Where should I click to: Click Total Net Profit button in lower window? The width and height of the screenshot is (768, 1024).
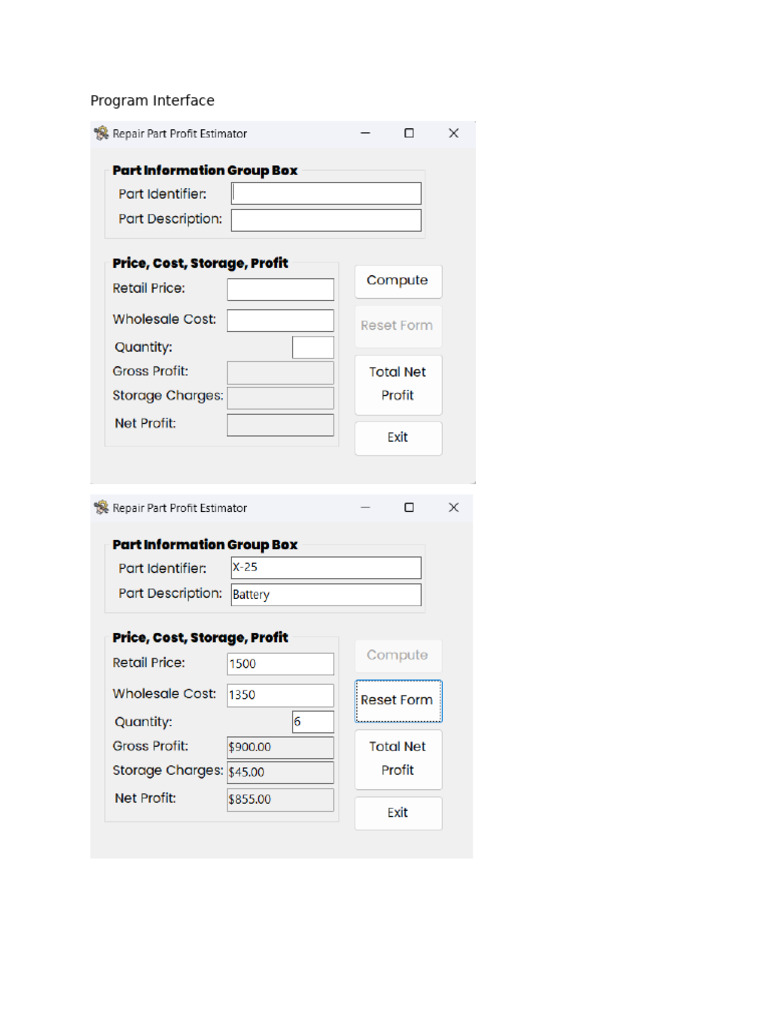398,759
